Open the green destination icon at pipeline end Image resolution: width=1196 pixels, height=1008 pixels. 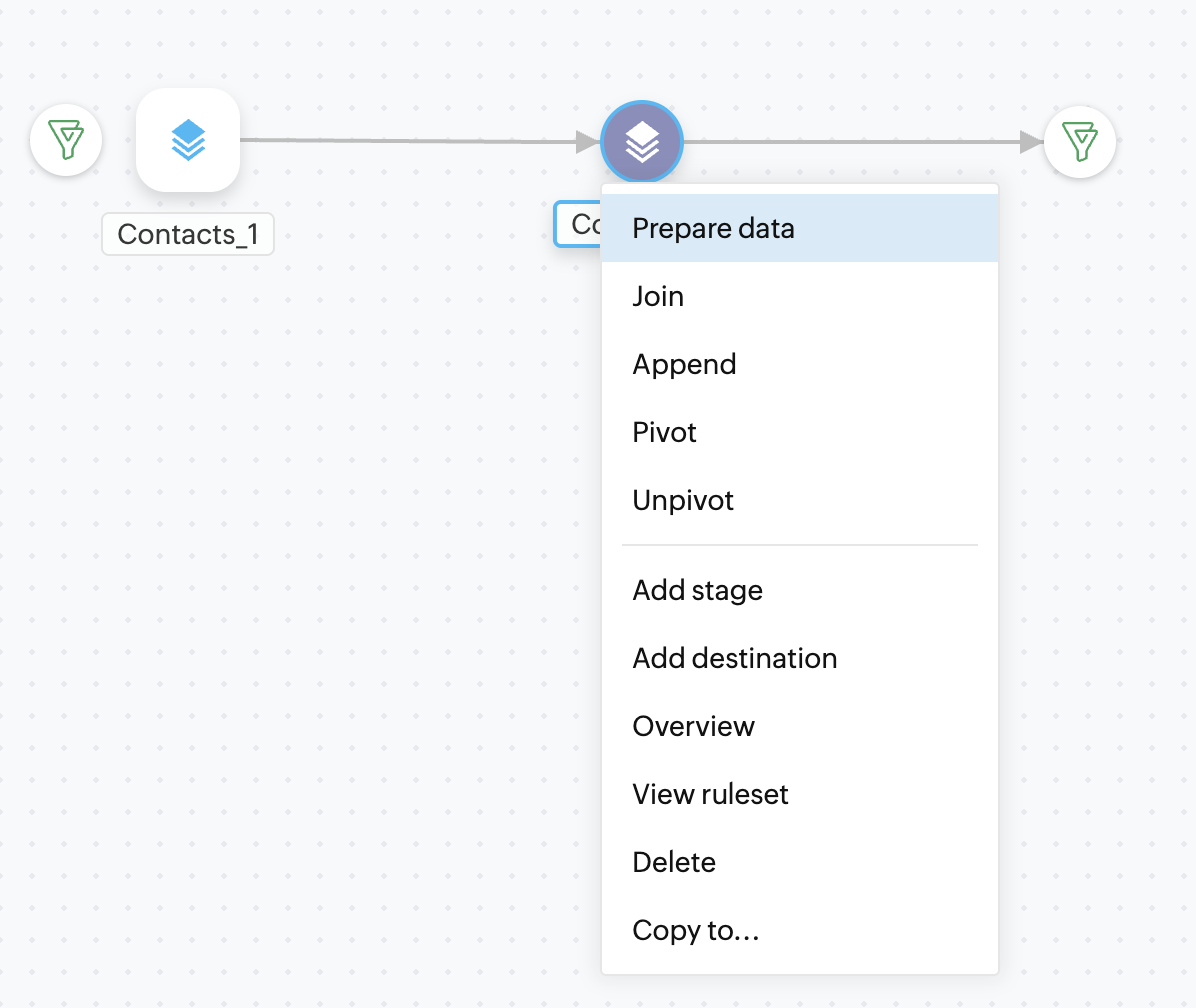1080,143
